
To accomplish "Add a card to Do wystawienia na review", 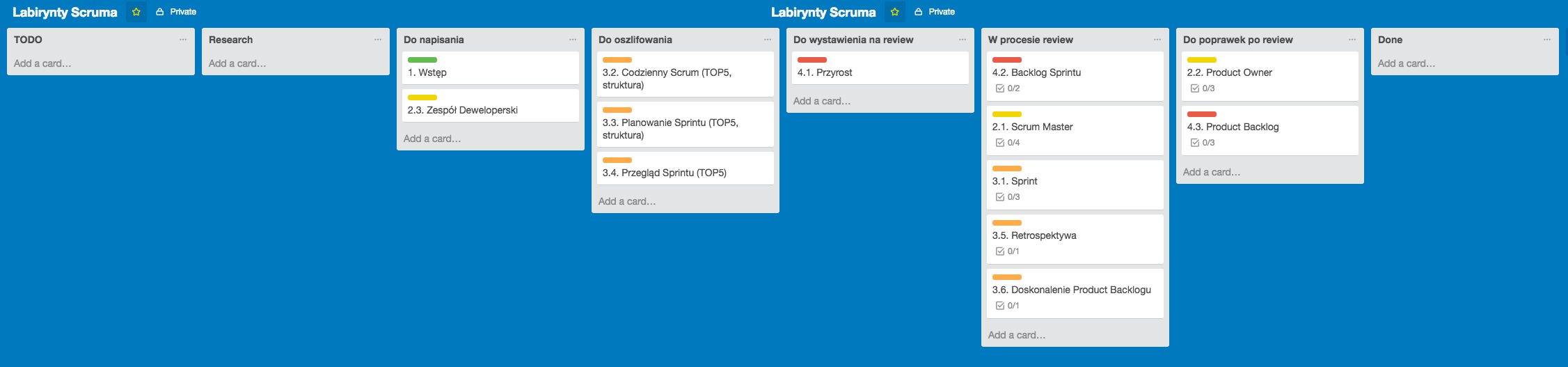I will [x=822, y=101].
